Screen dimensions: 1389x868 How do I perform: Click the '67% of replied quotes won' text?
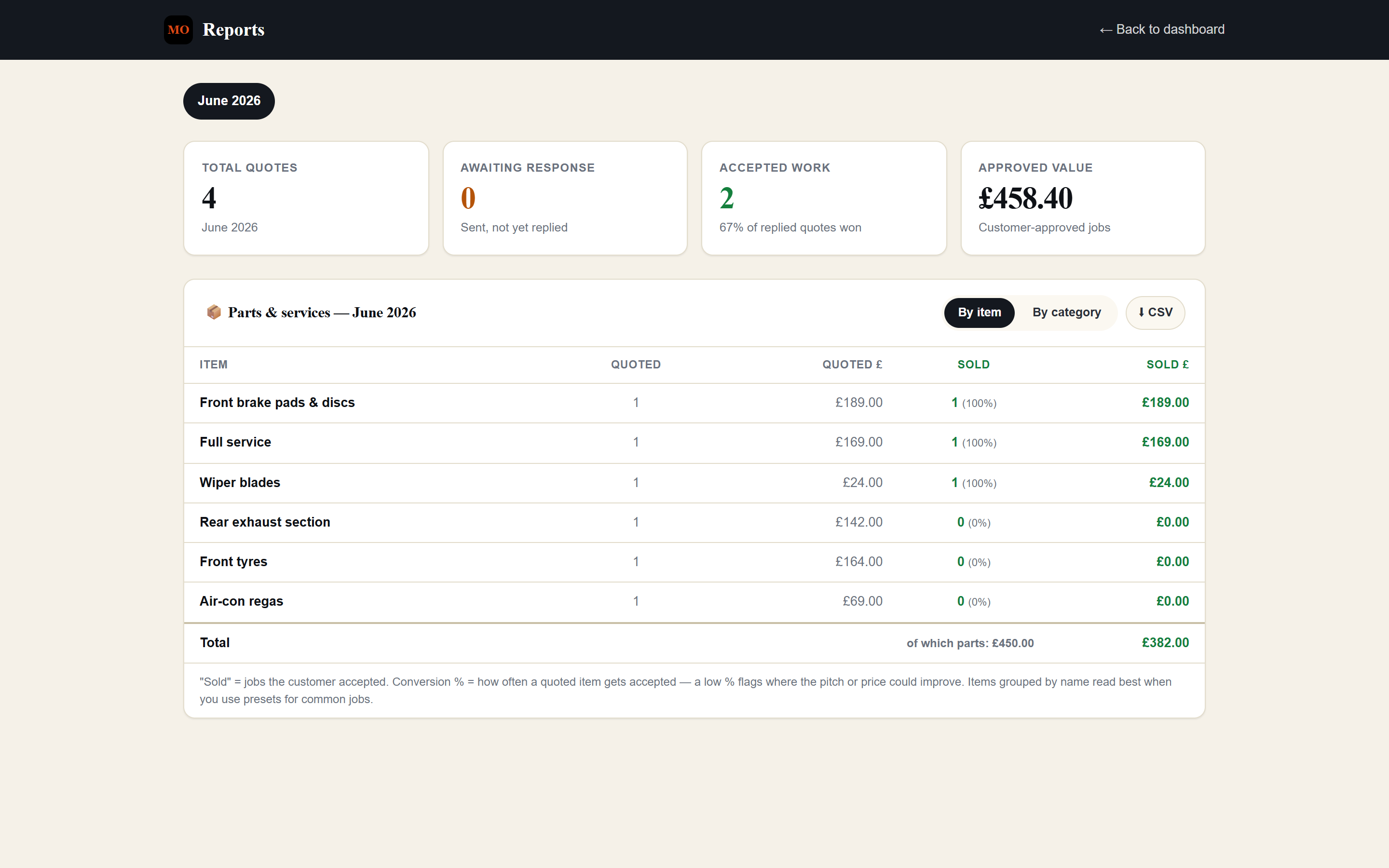(790, 228)
